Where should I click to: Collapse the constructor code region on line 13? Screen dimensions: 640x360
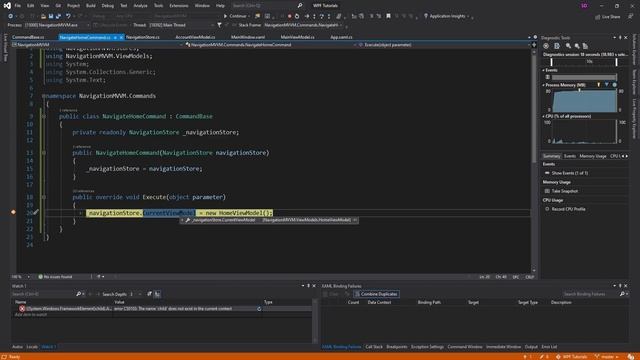[44, 153]
